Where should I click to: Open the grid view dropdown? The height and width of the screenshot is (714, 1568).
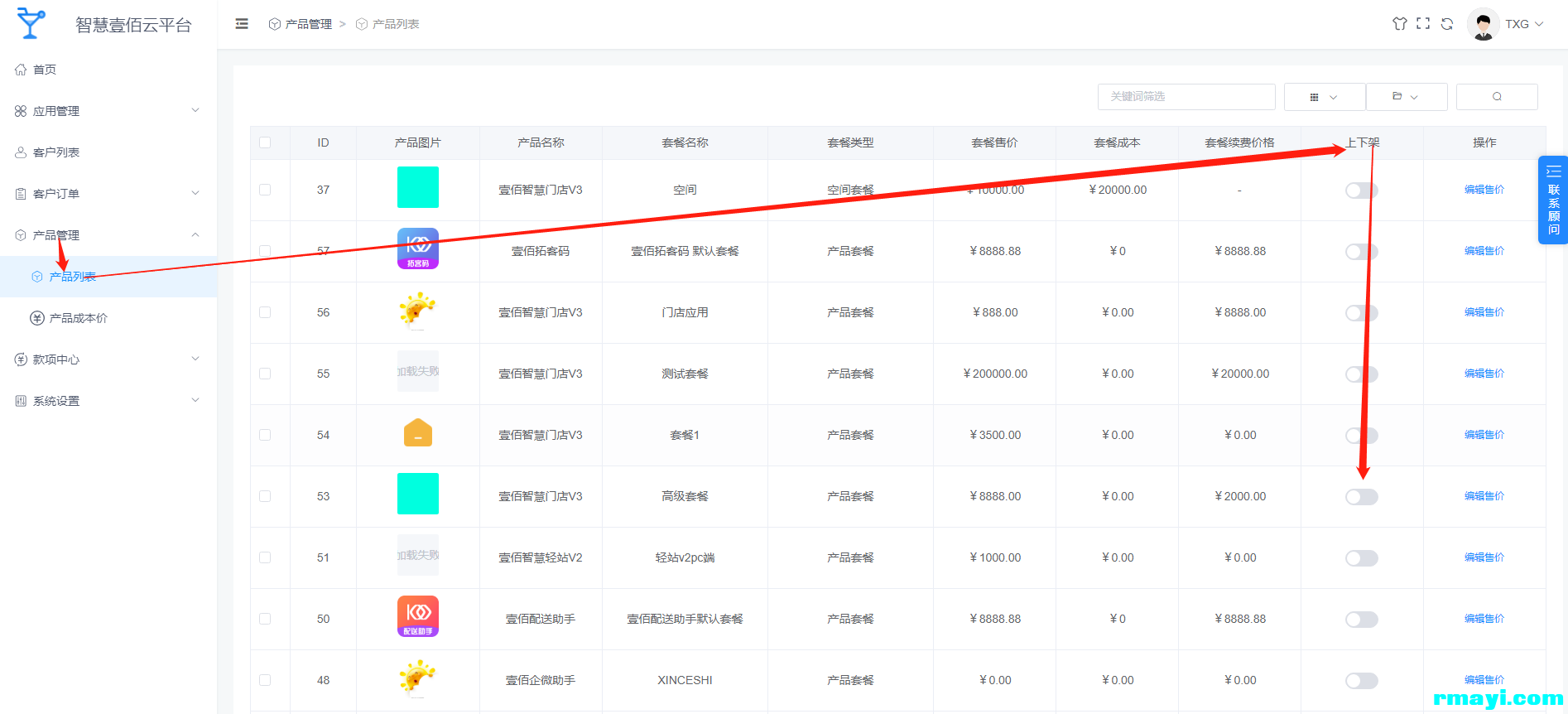1325,97
